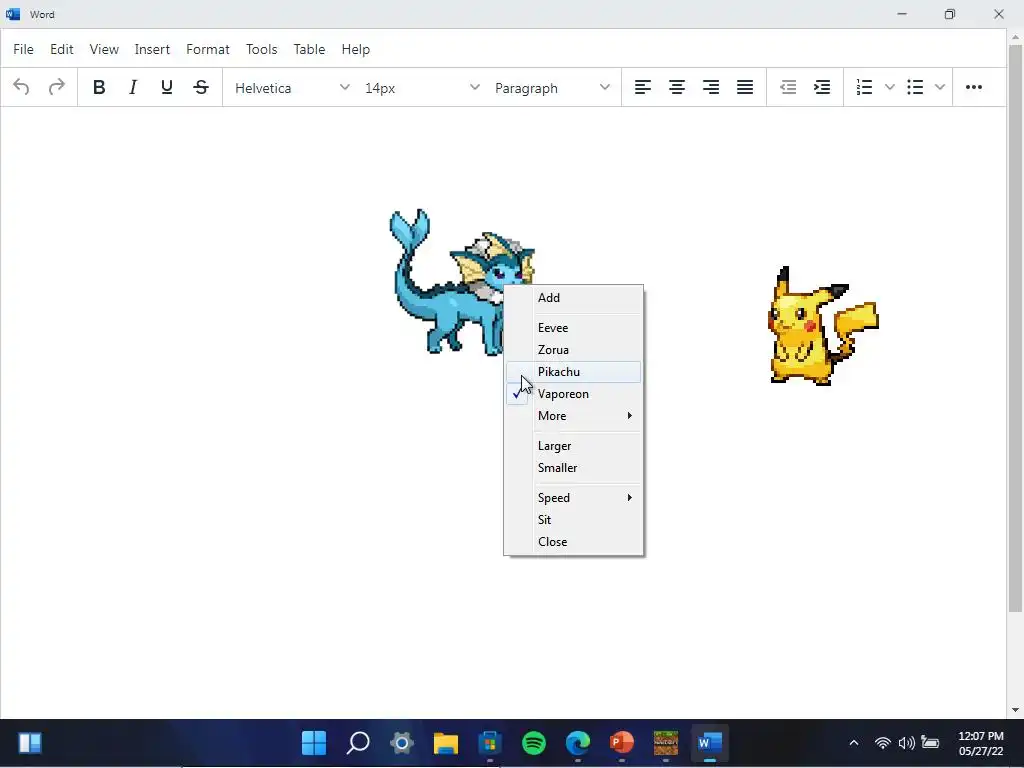
Task: Open Minecraft from the taskbar
Action: [x=665, y=743]
